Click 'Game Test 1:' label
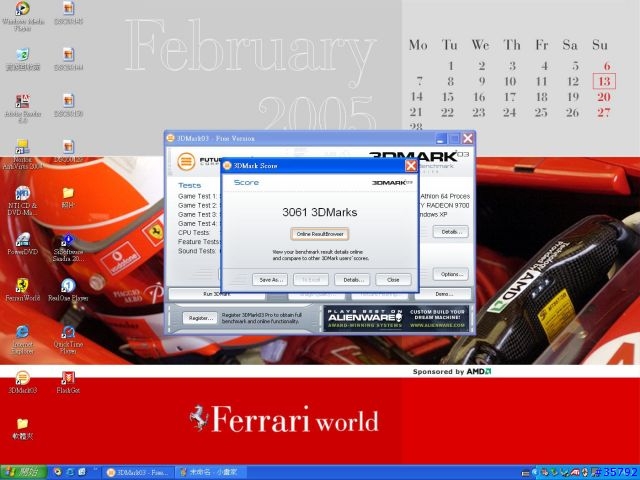 click(x=197, y=196)
